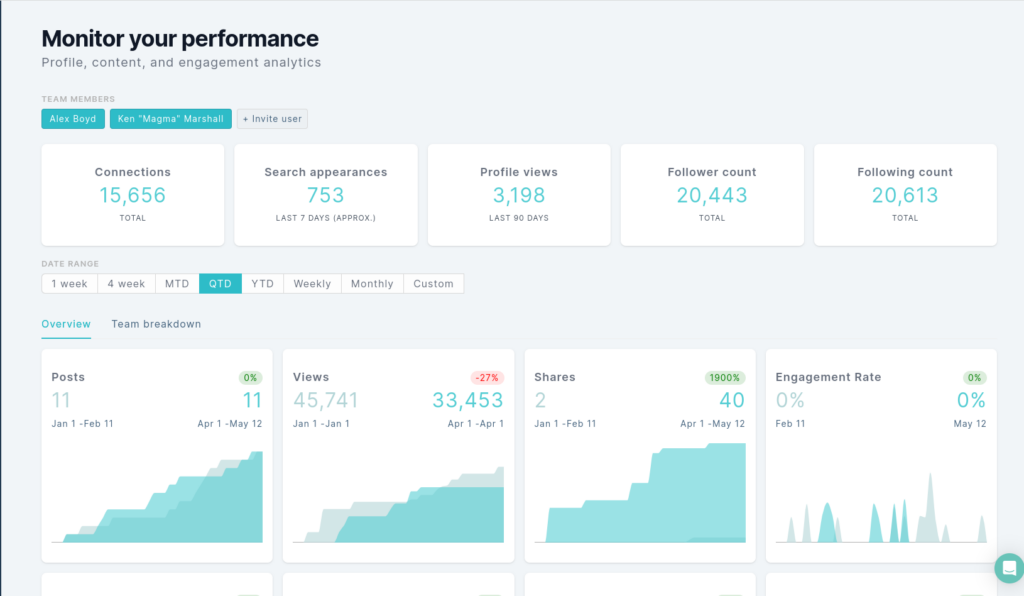Click the Connections stat card
Screen dimensions: 1024x596
pyautogui.click(x=133, y=195)
